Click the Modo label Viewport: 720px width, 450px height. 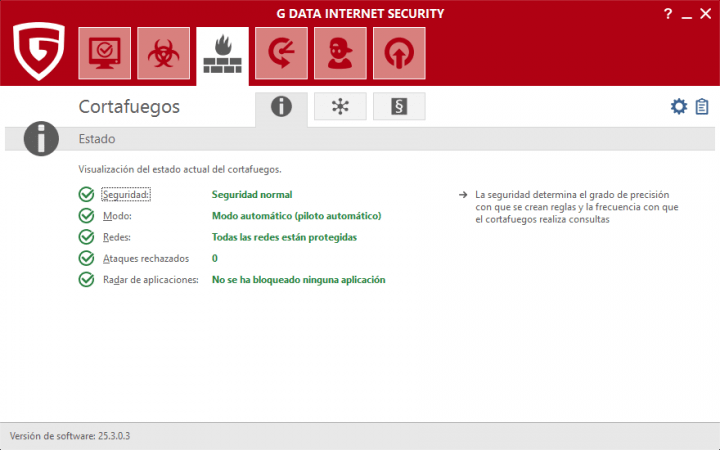117,216
